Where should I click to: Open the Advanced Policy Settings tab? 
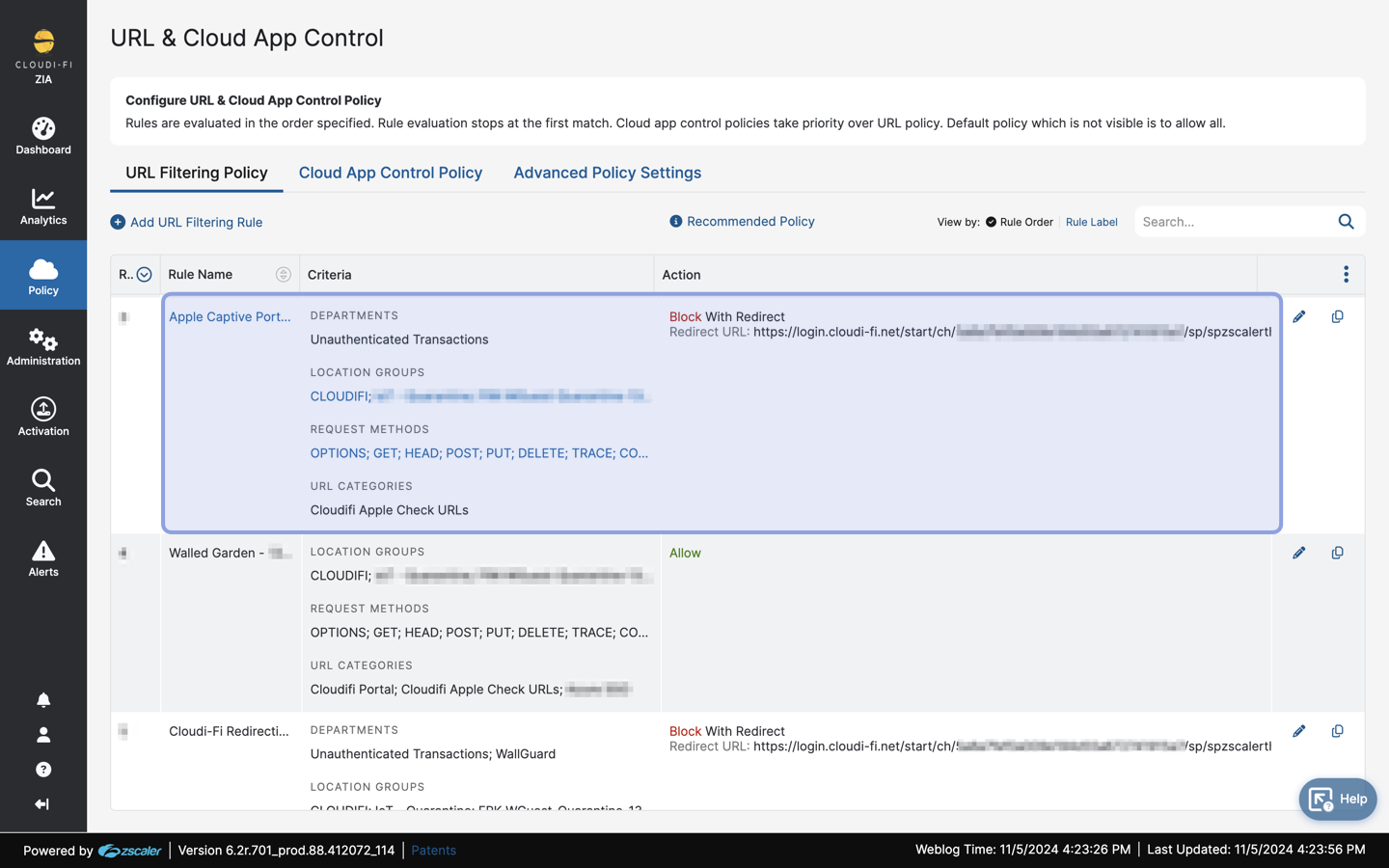pos(607,173)
